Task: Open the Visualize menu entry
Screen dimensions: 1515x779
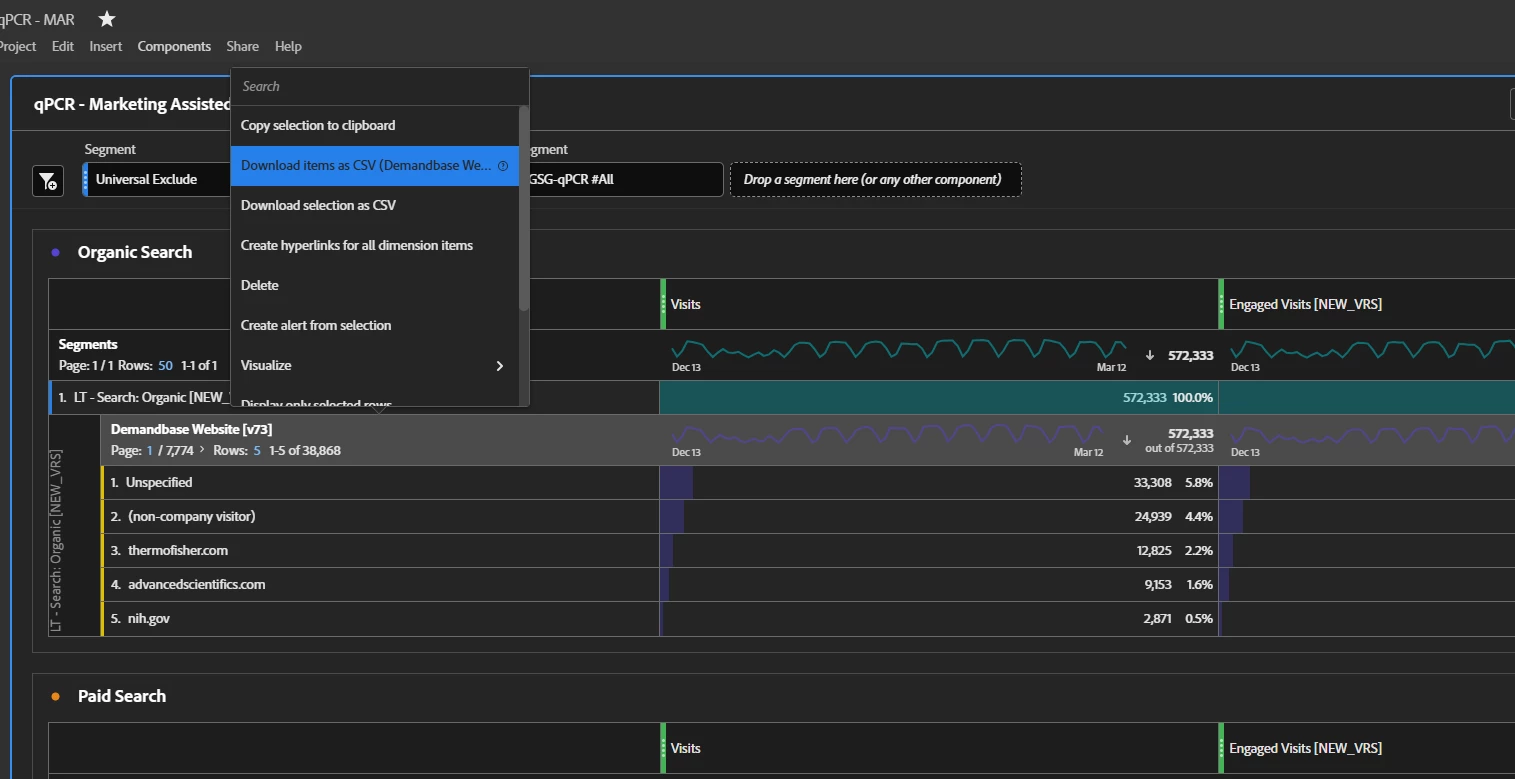Action: 375,366
